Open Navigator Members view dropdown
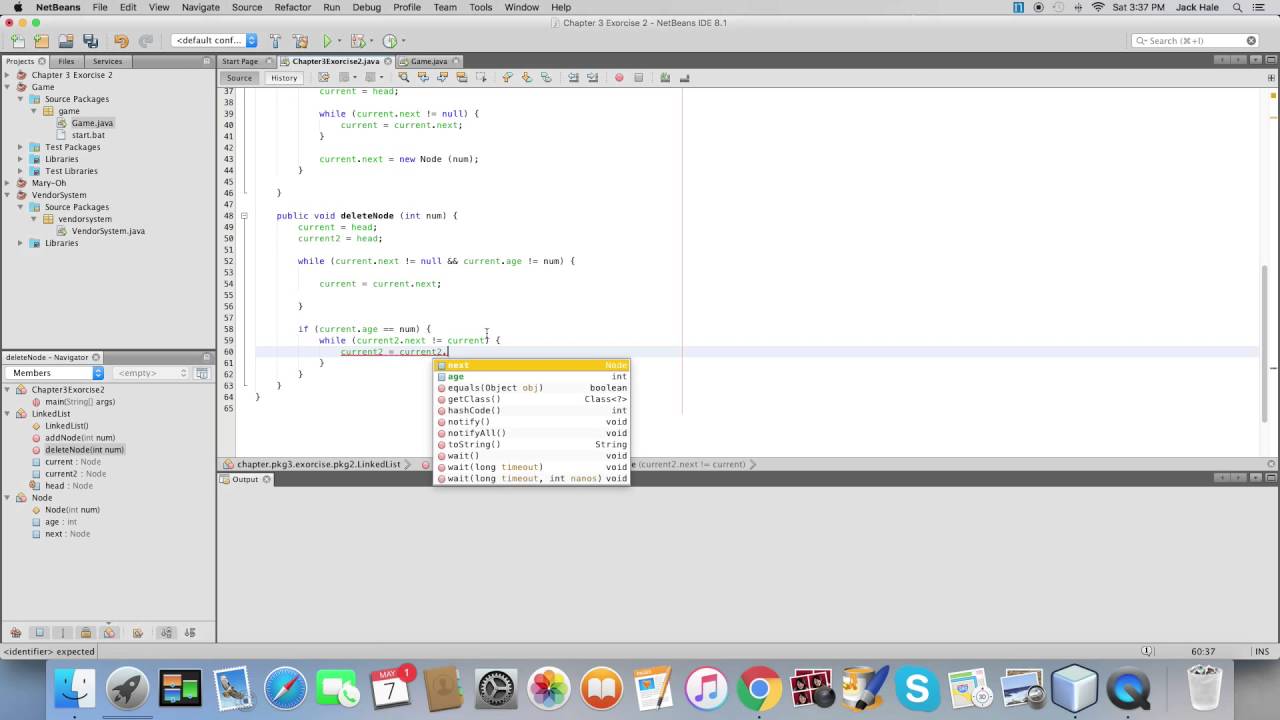 coord(55,373)
